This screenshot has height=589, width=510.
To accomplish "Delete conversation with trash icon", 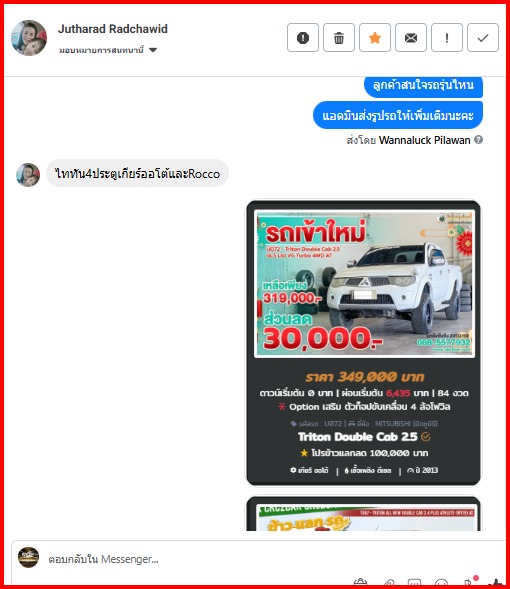I will 339,38.
